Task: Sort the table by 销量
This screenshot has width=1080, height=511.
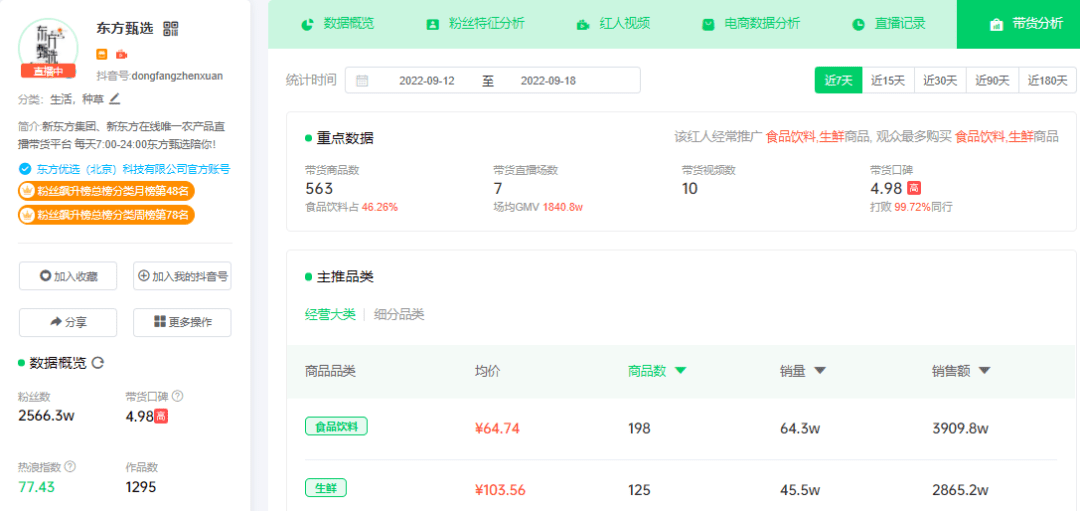Action: pos(802,371)
